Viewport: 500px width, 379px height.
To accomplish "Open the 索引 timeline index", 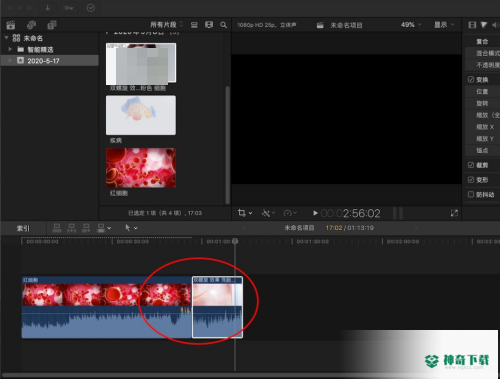I will tap(23, 228).
